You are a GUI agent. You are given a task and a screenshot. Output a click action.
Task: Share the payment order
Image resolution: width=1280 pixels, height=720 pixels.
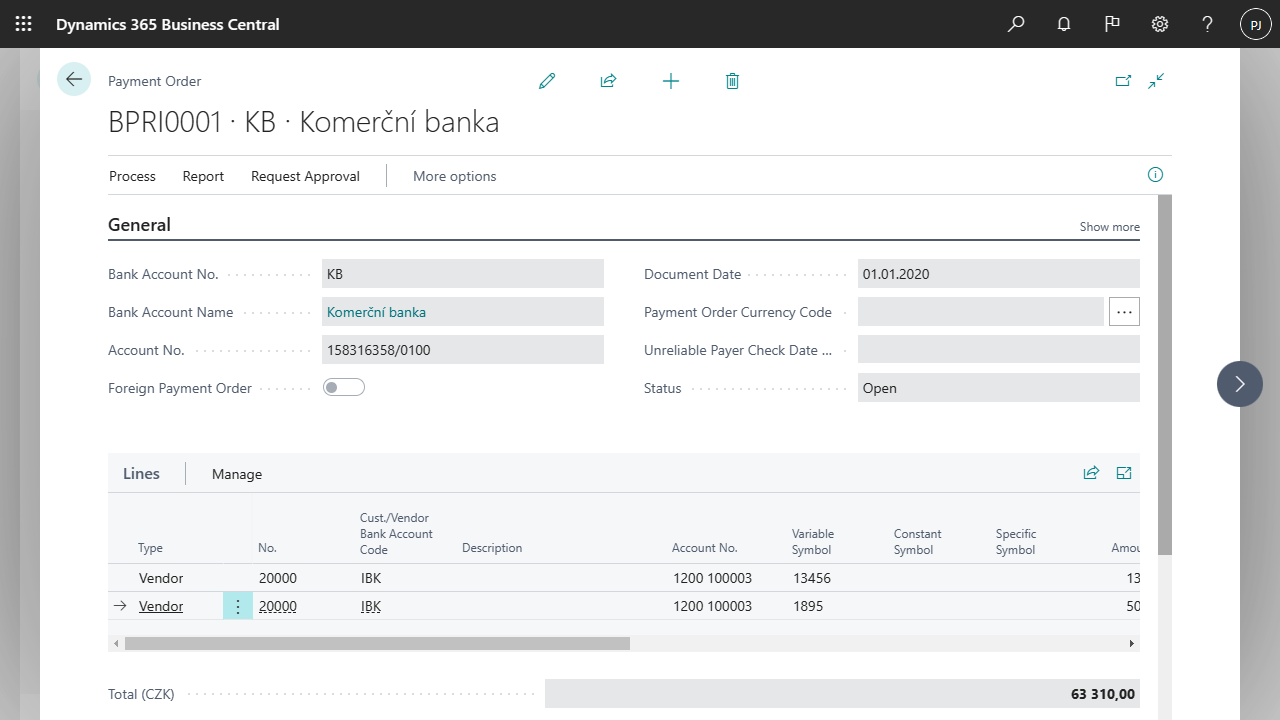[x=608, y=81]
